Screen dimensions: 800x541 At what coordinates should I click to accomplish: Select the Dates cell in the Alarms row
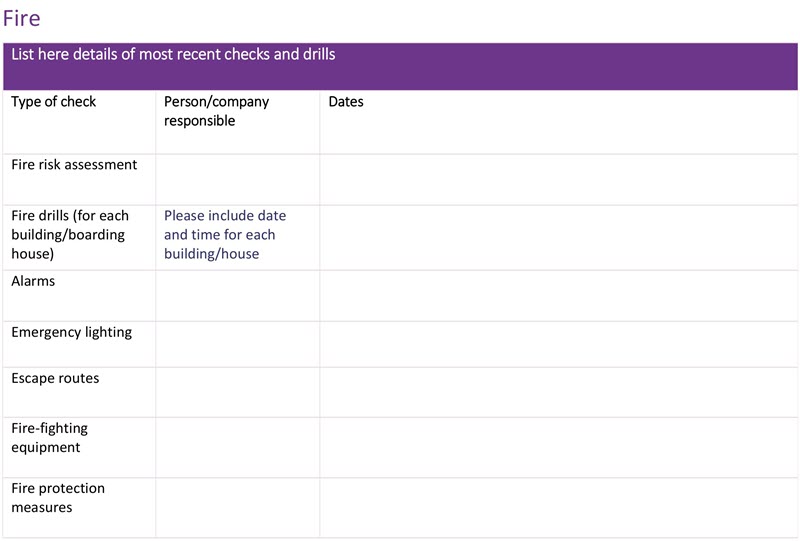tap(558, 295)
